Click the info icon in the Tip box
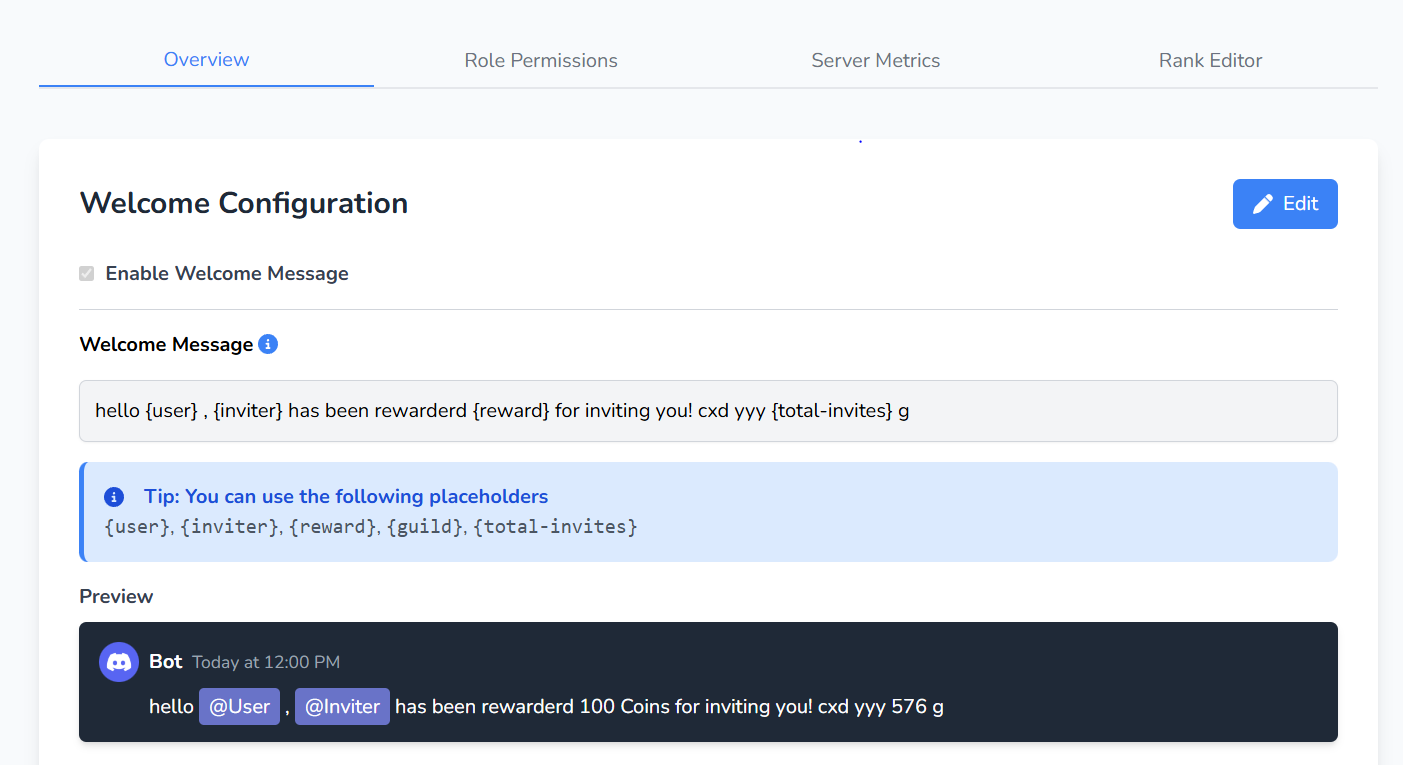The width and height of the screenshot is (1403, 765). 114,497
